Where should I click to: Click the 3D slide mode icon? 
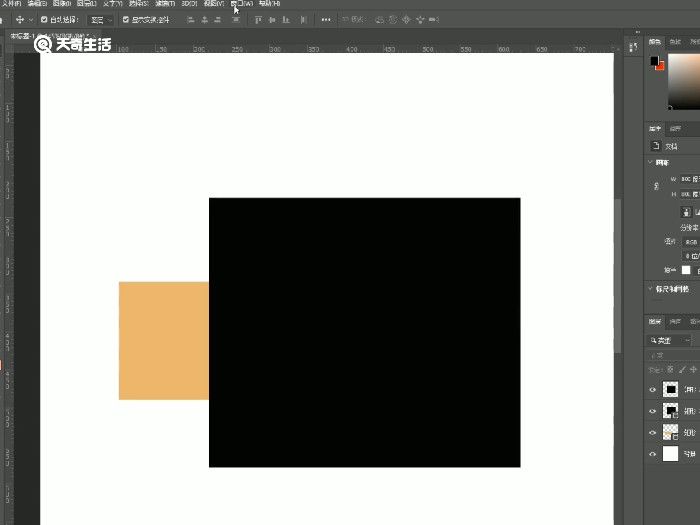(x=420, y=20)
